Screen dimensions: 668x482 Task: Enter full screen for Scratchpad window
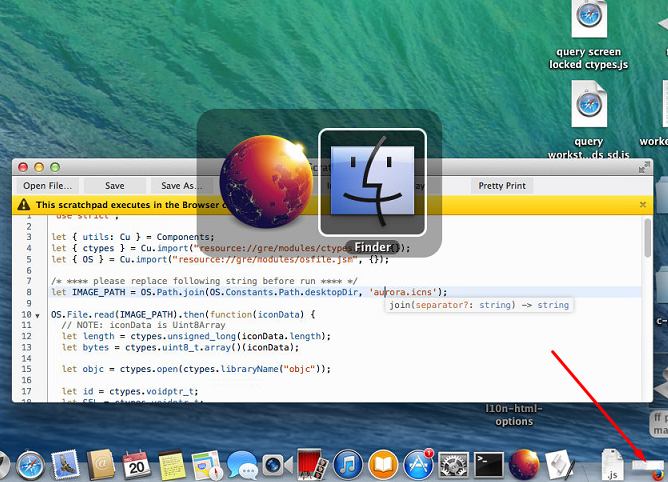[644, 167]
